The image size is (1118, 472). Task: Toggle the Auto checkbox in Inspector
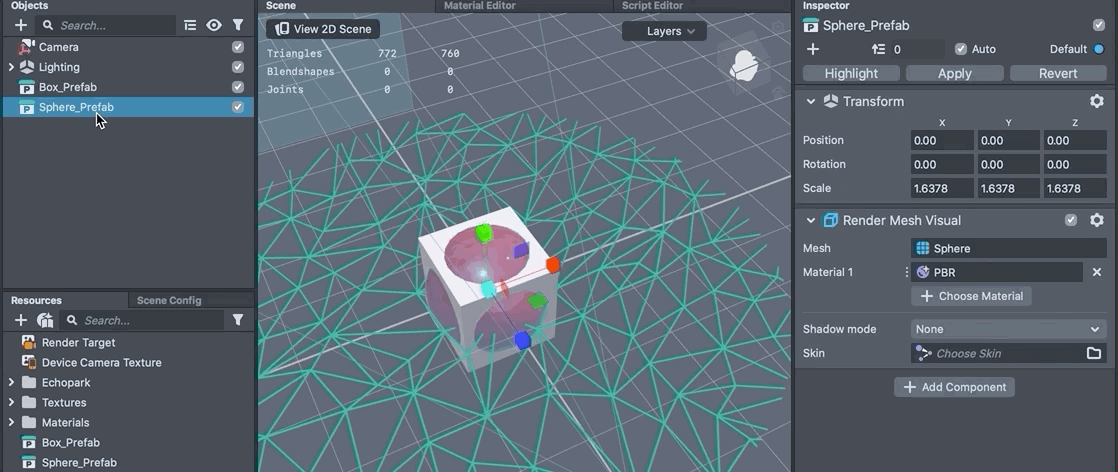pyautogui.click(x=961, y=49)
